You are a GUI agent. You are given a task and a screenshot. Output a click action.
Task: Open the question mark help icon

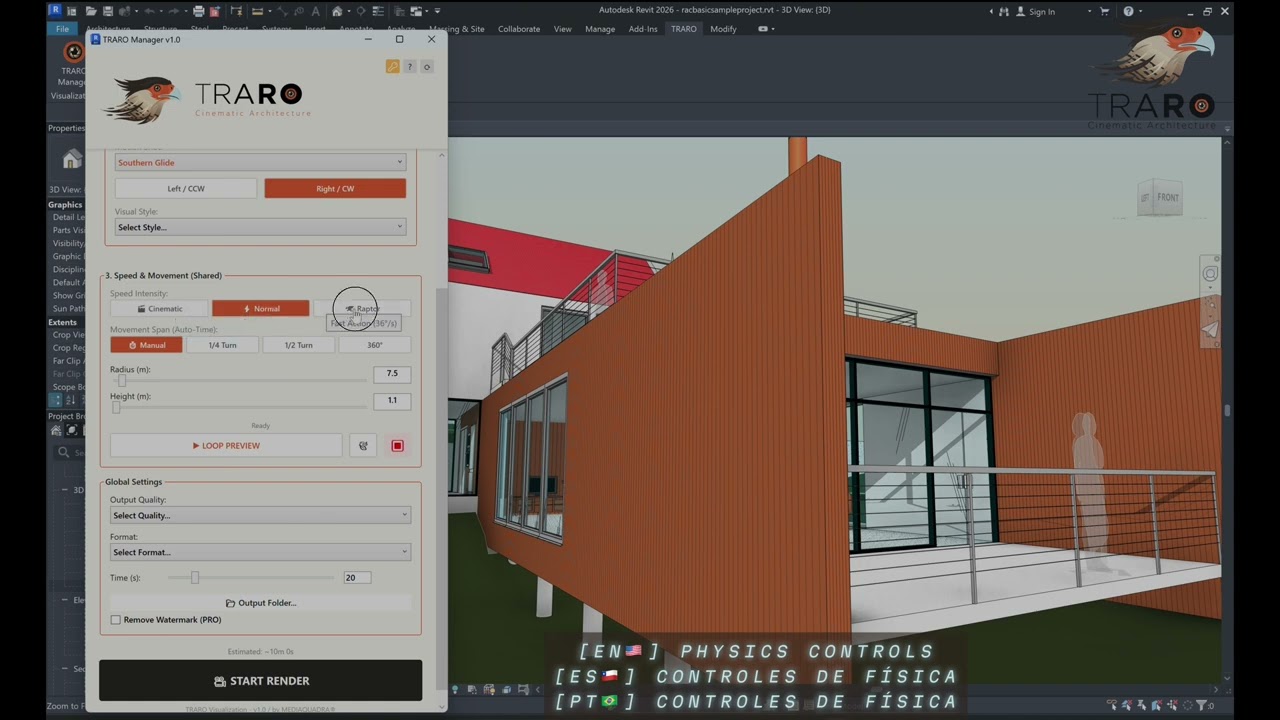tap(409, 67)
